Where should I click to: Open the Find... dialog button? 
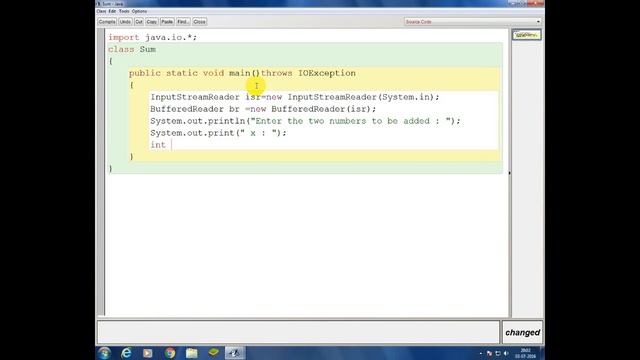coord(183,22)
